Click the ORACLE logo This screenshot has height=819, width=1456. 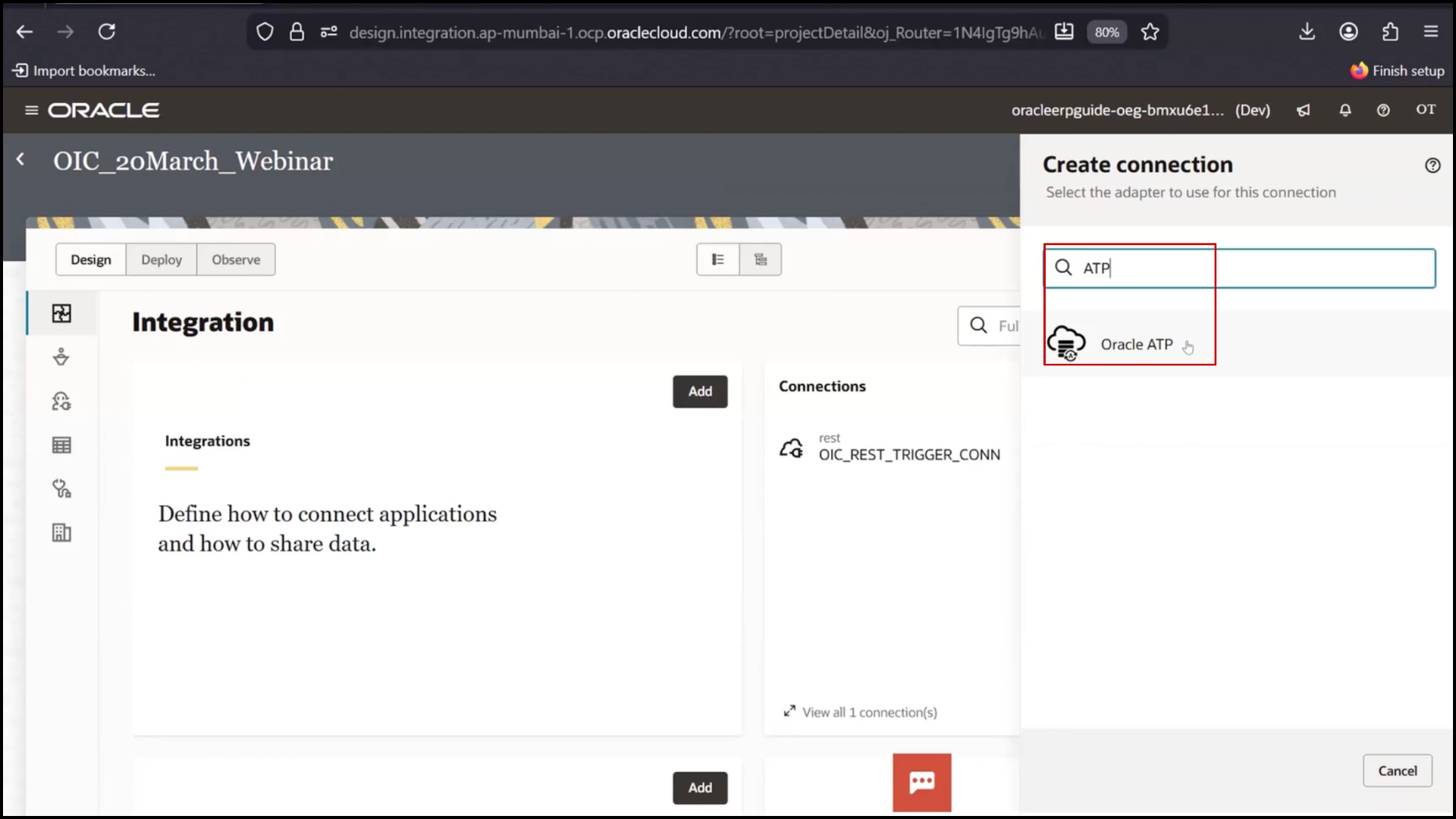104,110
